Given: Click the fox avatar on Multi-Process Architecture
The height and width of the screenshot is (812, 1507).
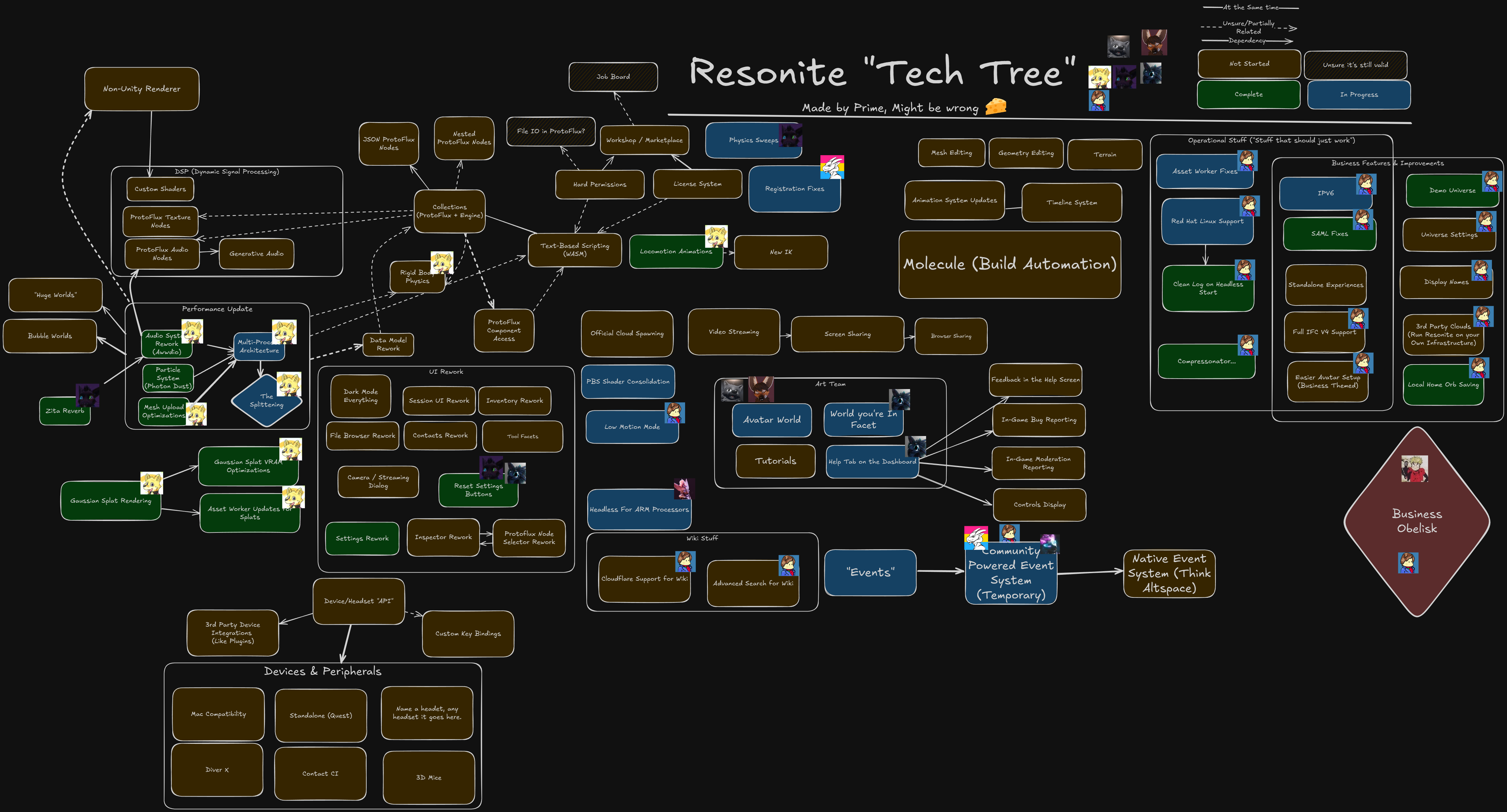Looking at the screenshot, I should (x=284, y=331).
